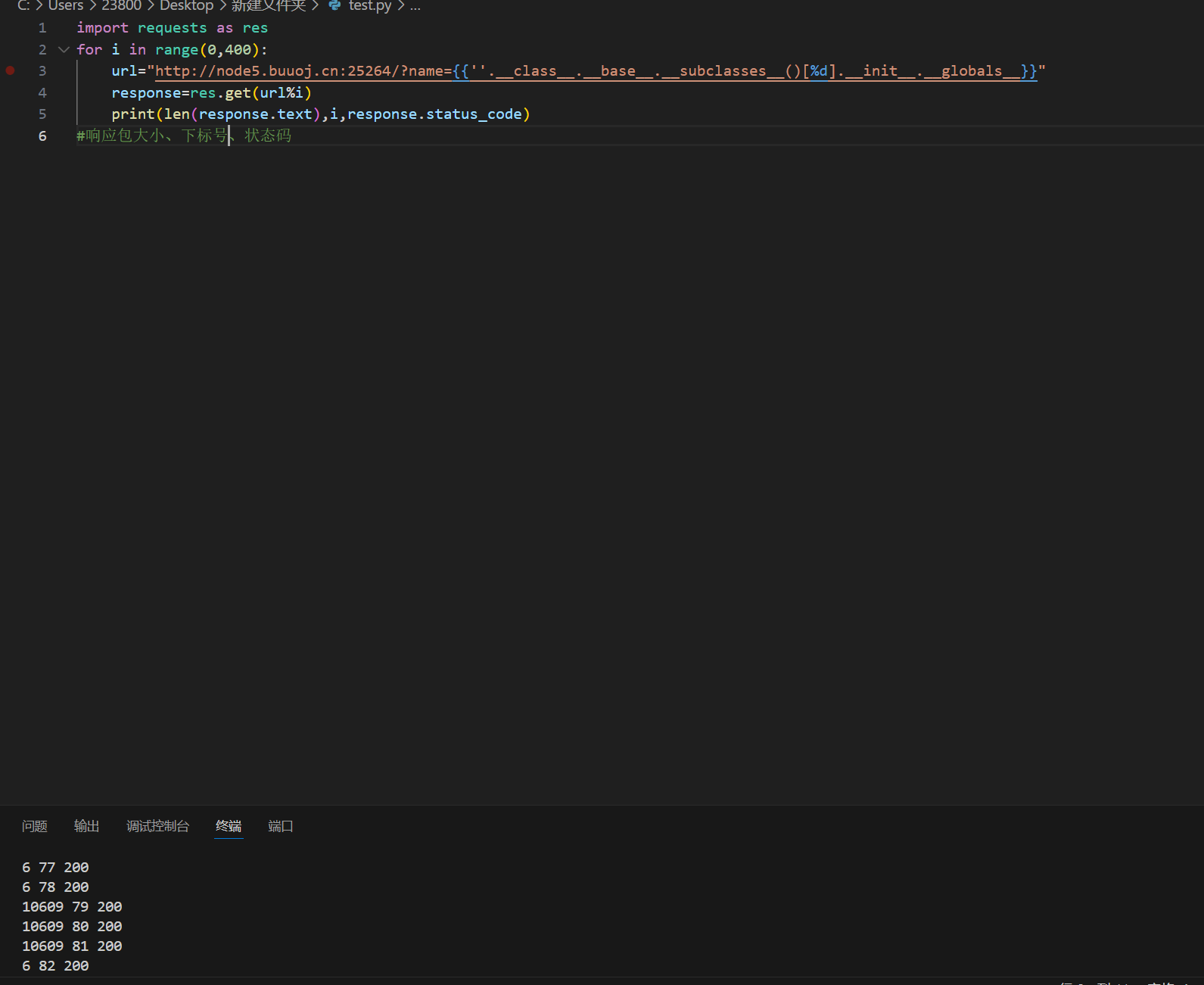1204x985 pixels.
Task: Select the 端口 ports tab
Action: [x=280, y=826]
